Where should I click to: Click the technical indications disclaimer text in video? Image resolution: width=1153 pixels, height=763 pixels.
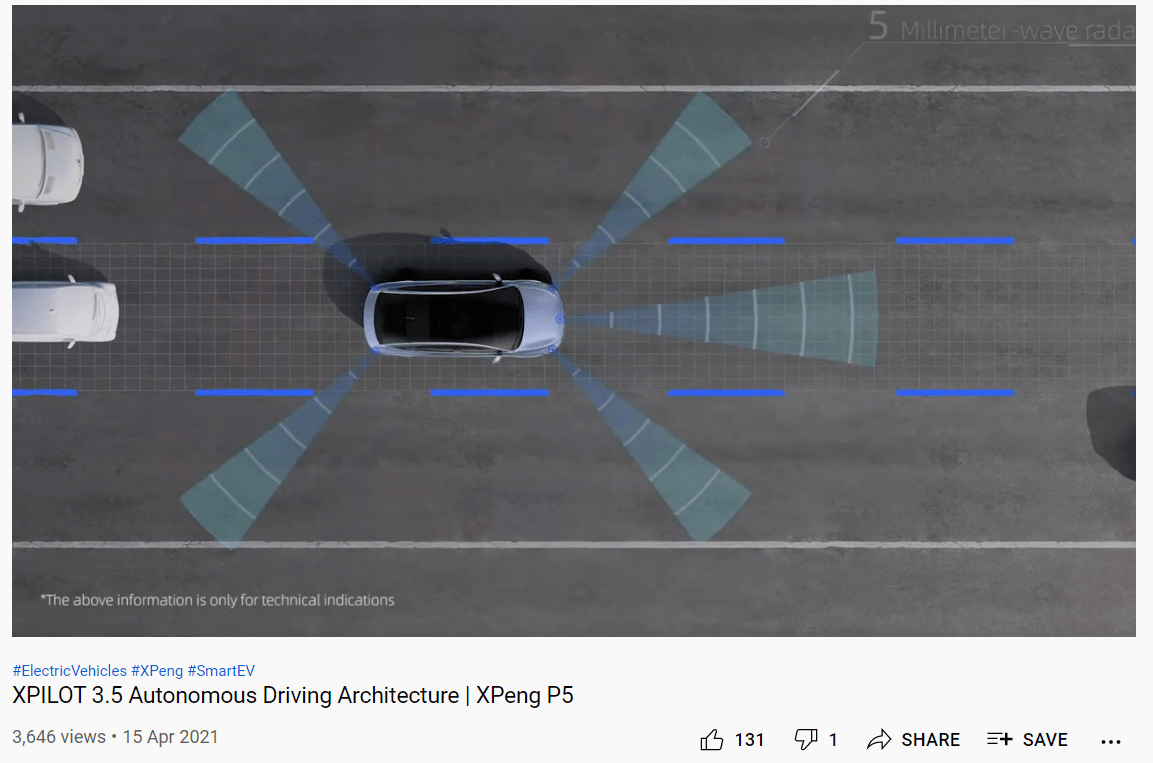(218, 600)
